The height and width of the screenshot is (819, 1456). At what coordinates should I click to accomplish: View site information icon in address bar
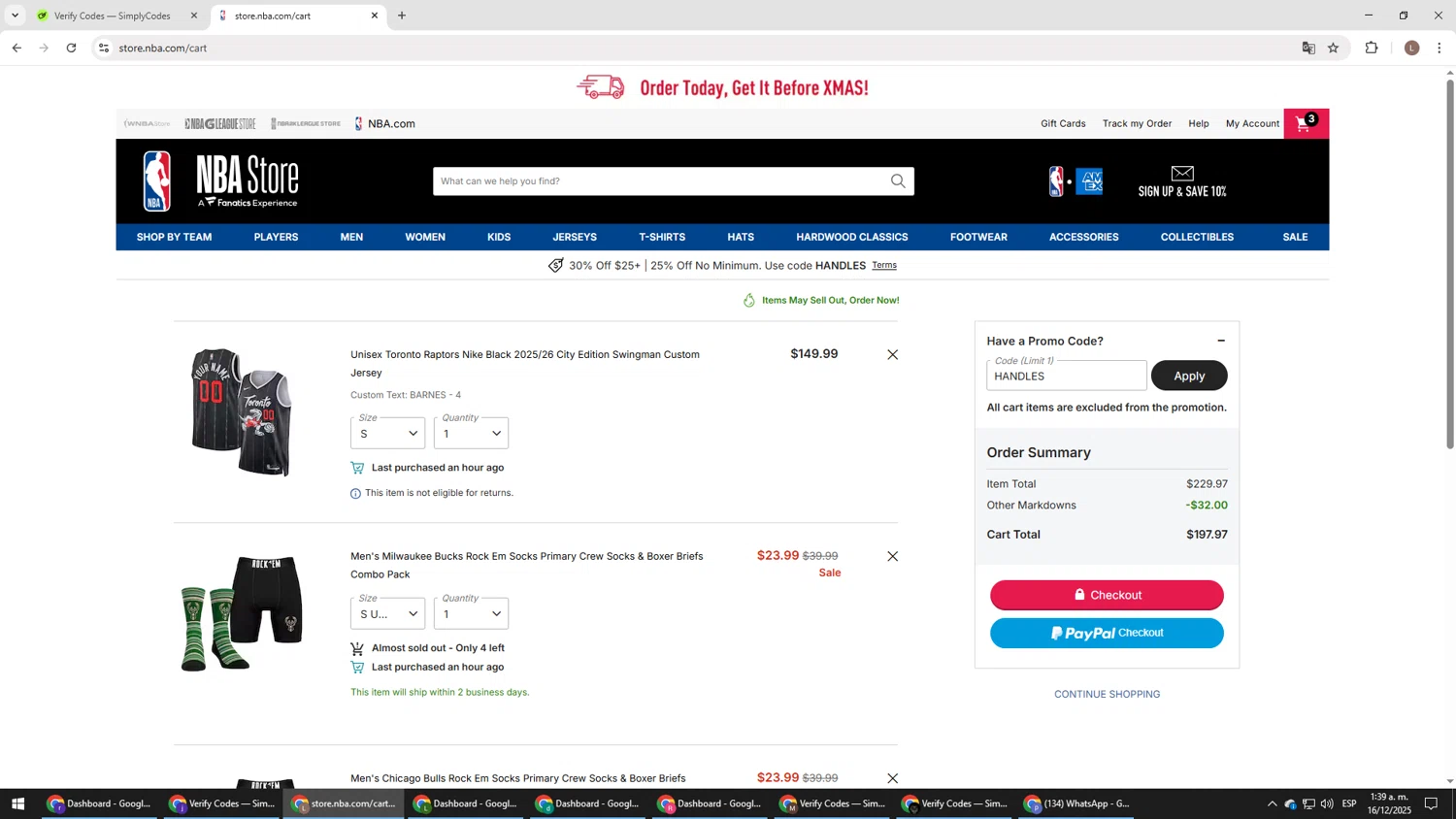pyautogui.click(x=104, y=48)
